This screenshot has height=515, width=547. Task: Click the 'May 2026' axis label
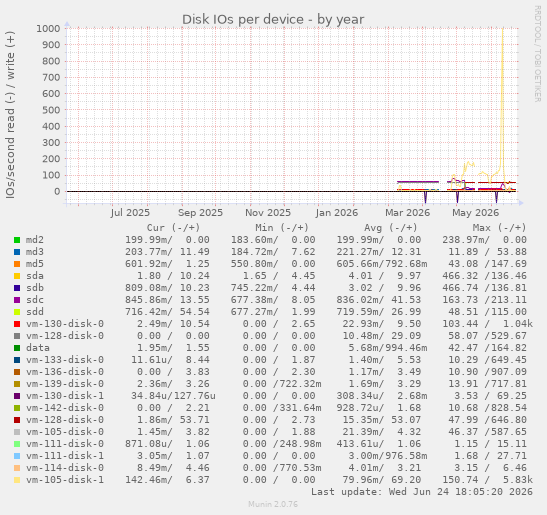475,212
